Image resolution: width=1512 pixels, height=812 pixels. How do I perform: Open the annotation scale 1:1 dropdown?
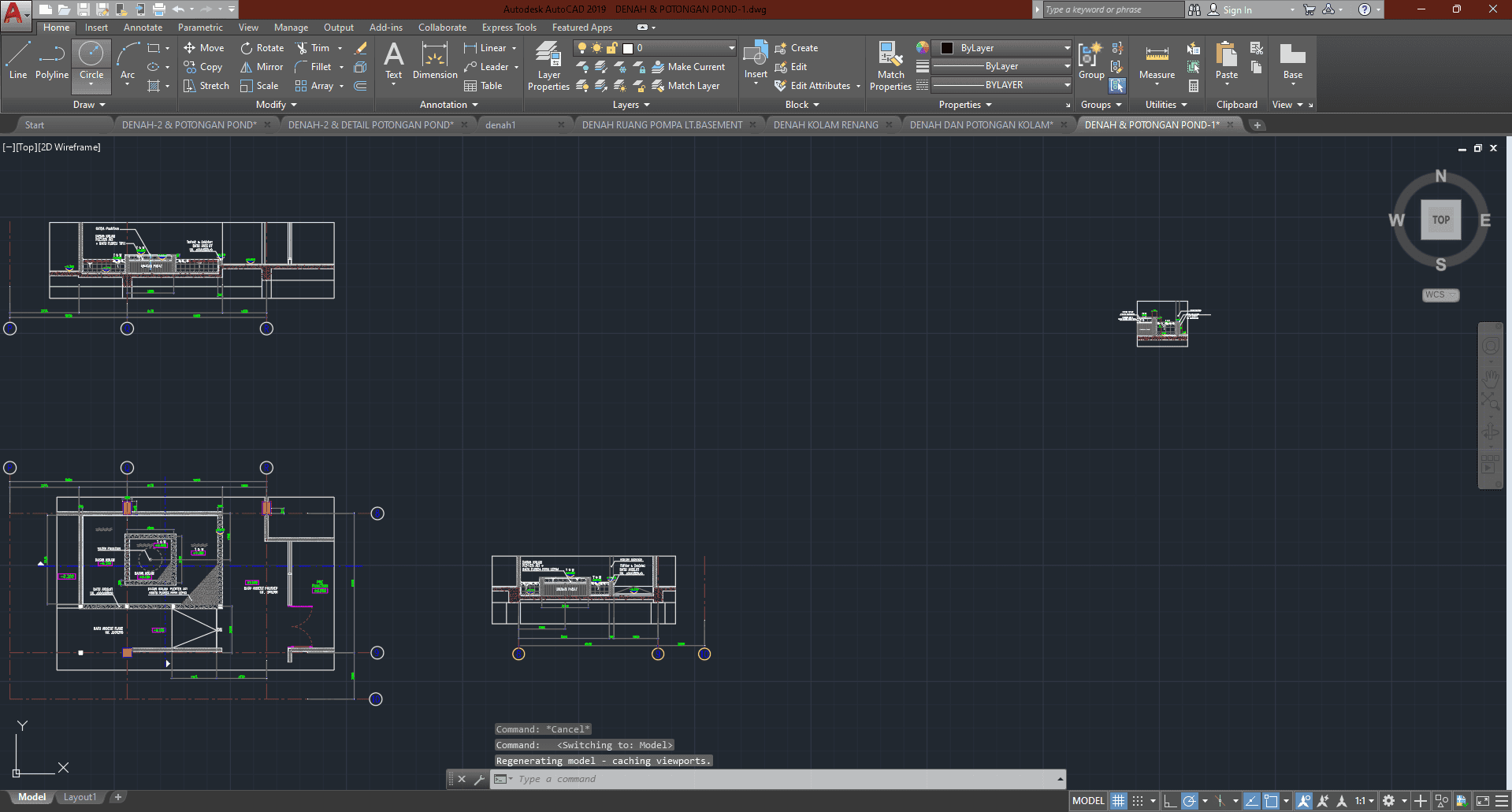click(x=1365, y=801)
